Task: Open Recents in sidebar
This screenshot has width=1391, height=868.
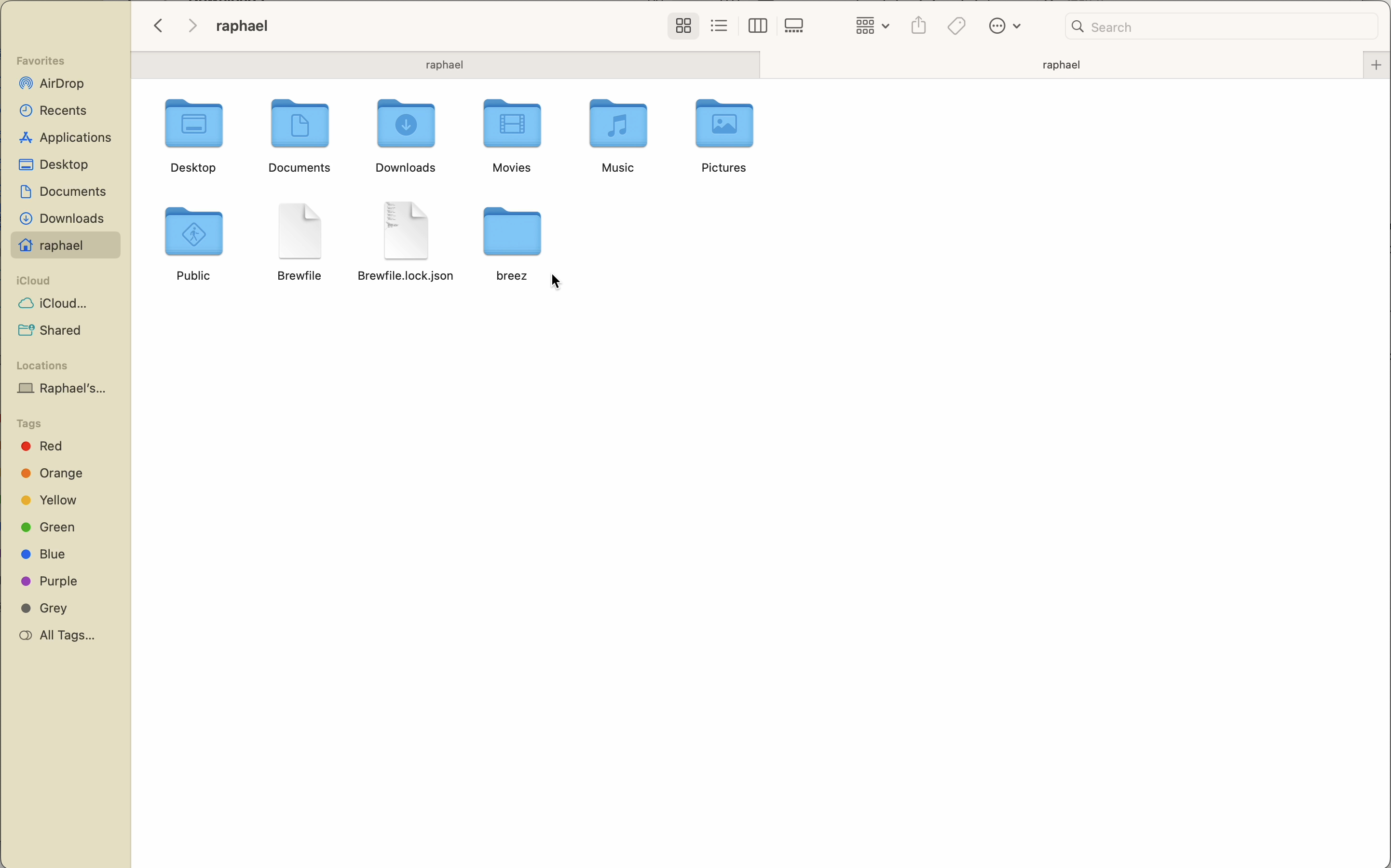Action: (x=66, y=111)
